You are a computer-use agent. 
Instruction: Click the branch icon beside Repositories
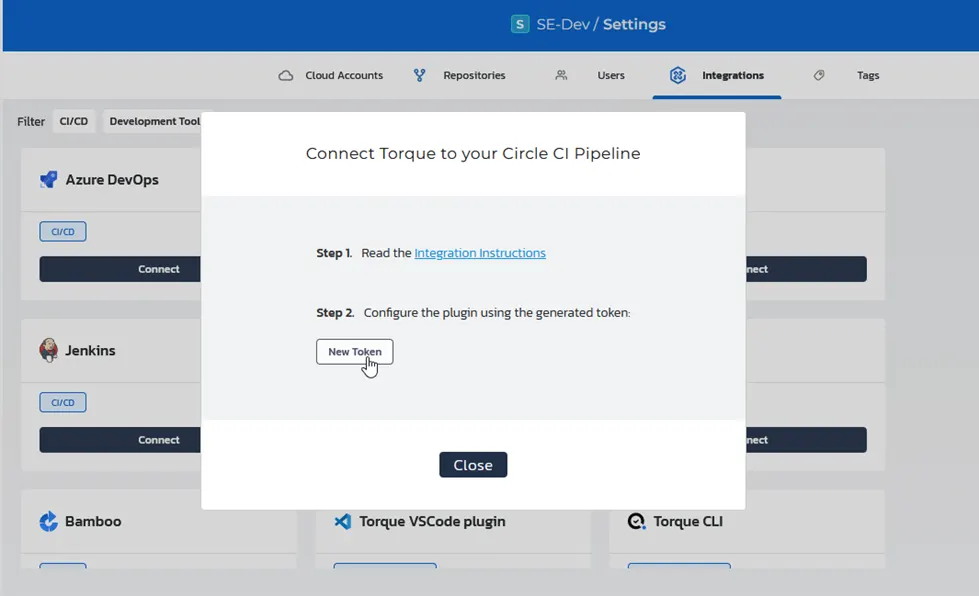[418, 74]
